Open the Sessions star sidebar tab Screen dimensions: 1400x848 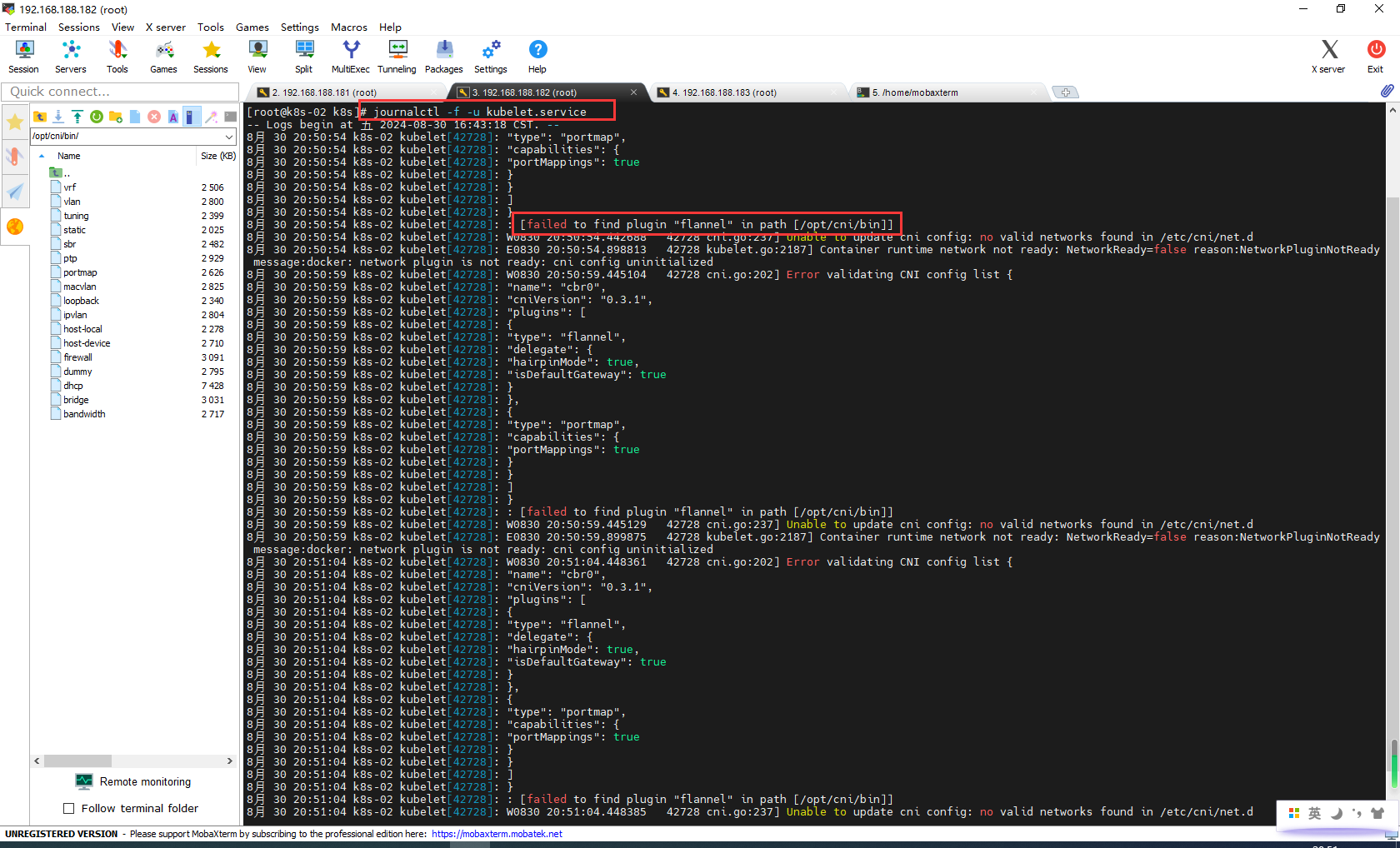click(15, 122)
